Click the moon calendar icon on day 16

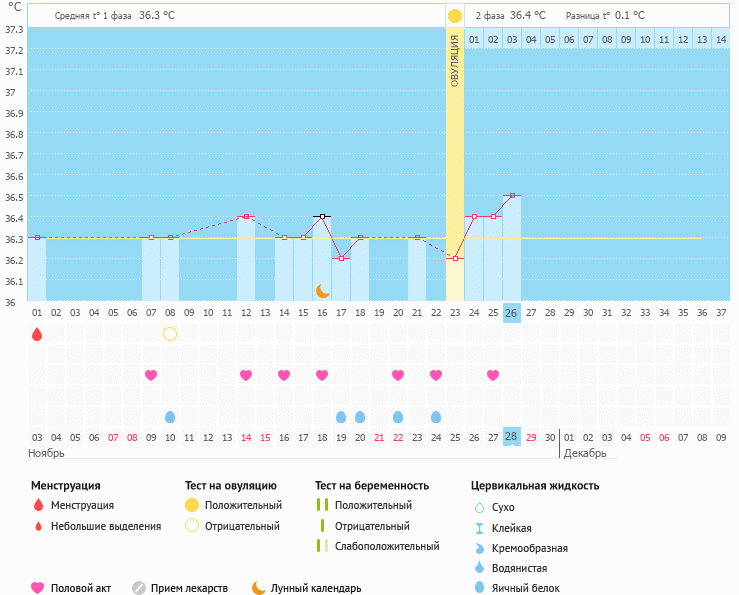click(x=322, y=291)
